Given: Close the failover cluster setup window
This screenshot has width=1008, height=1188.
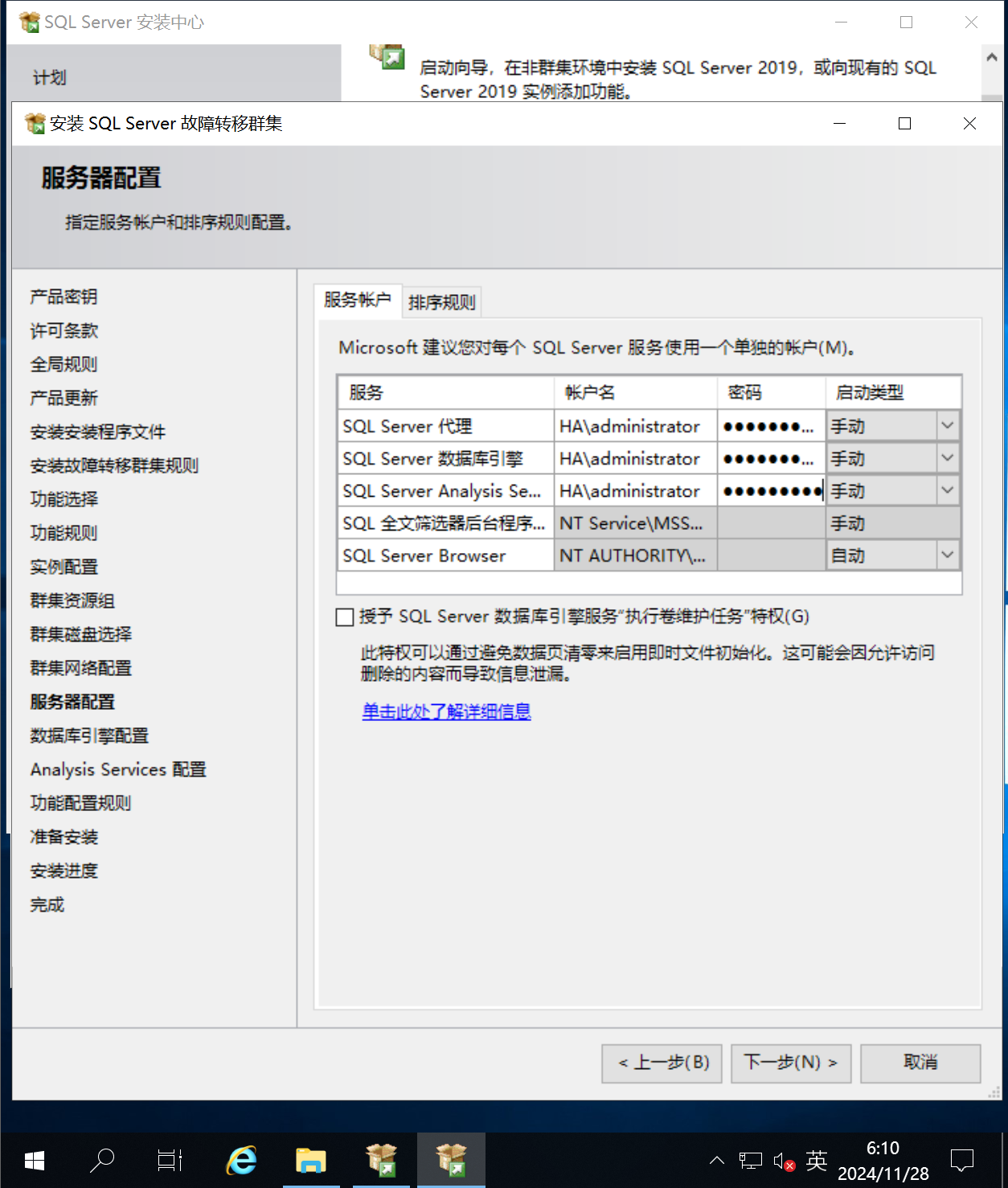Looking at the screenshot, I should point(969,123).
